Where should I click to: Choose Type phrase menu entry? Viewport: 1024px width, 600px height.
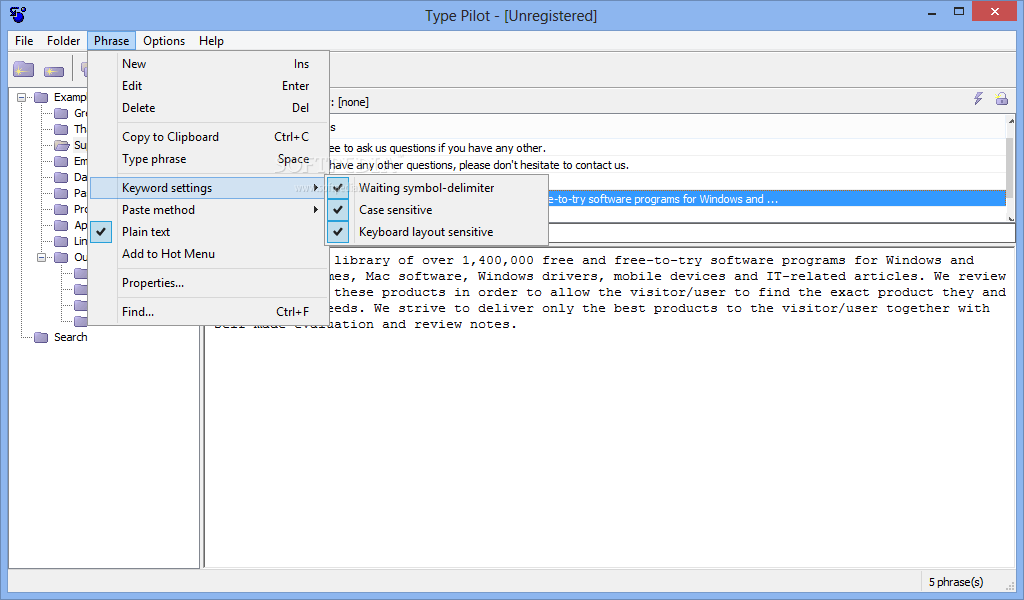coord(208,159)
